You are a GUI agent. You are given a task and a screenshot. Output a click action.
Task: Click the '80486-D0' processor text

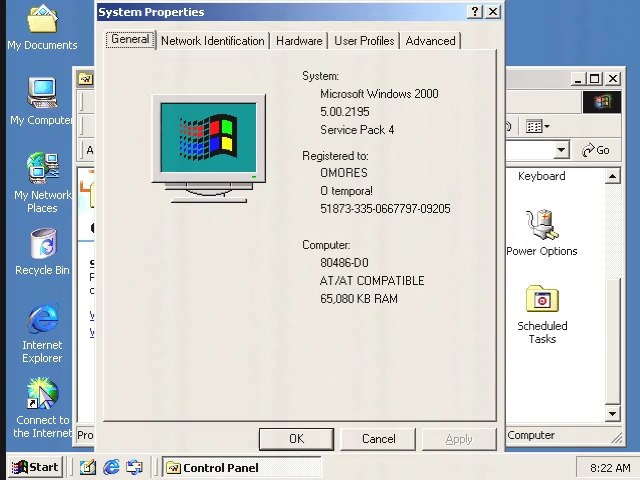click(344, 263)
